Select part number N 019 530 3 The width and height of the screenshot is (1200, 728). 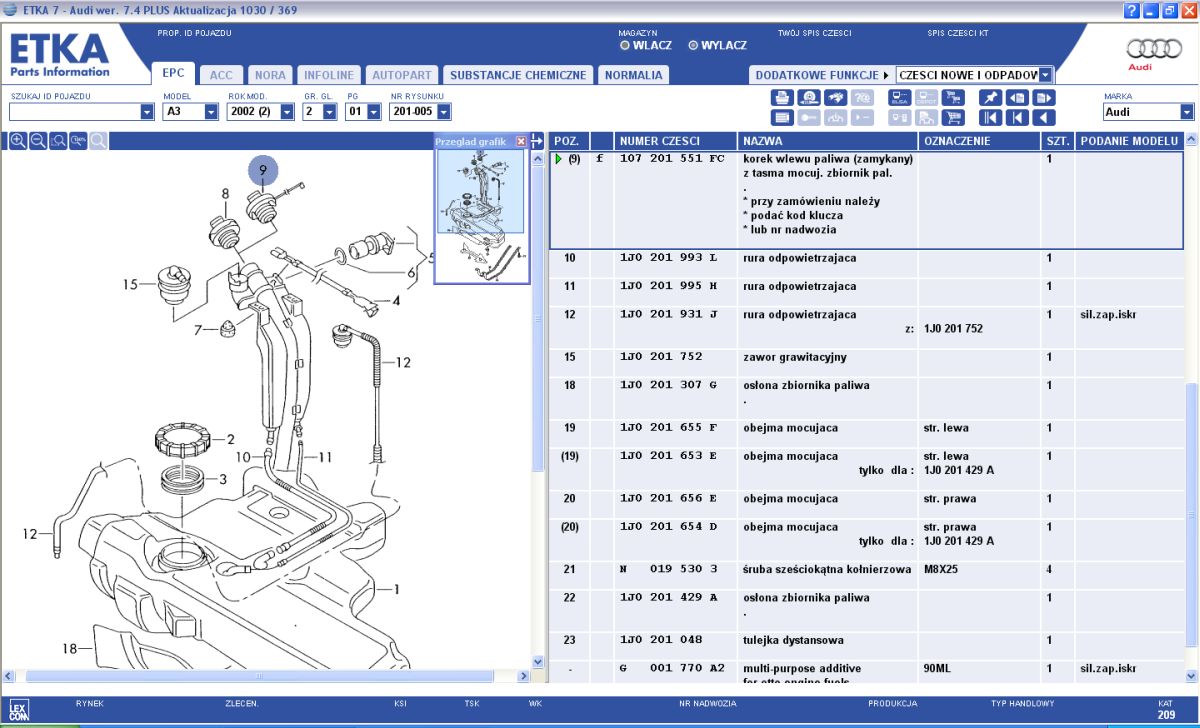[x=669, y=569]
